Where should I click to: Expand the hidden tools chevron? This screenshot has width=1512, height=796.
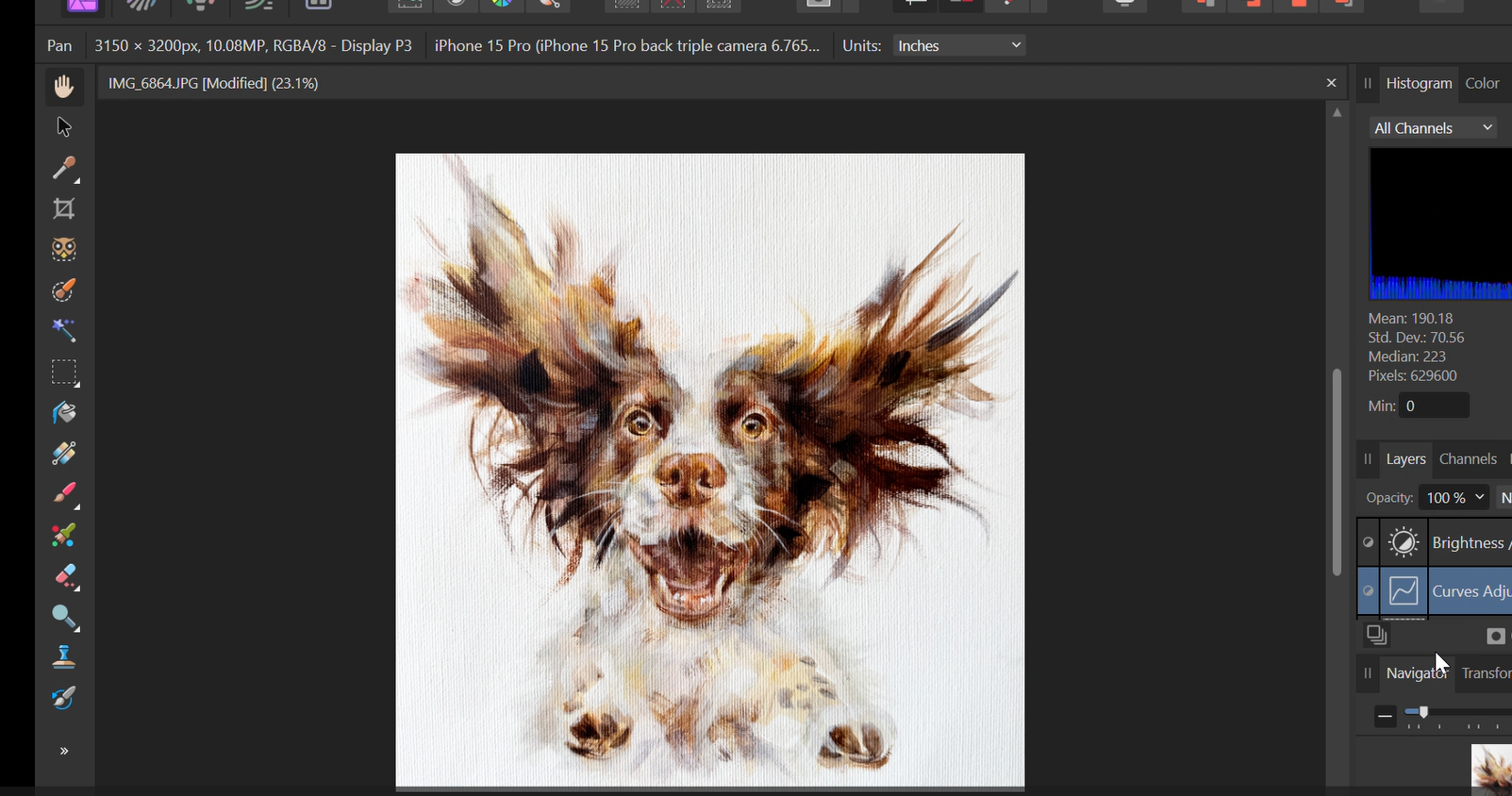click(64, 752)
